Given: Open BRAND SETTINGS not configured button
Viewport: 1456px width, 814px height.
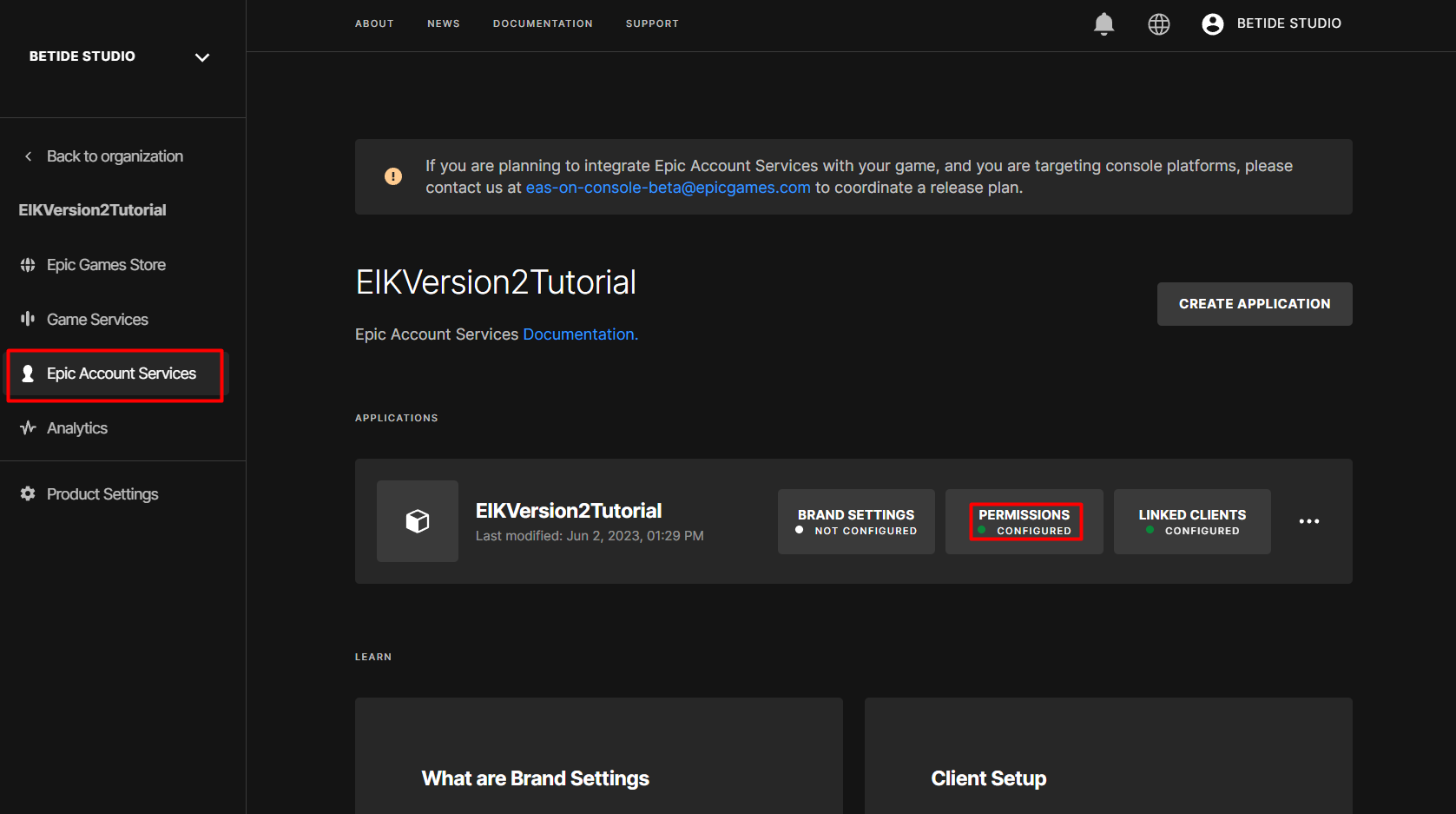Looking at the screenshot, I should pyautogui.click(x=856, y=521).
